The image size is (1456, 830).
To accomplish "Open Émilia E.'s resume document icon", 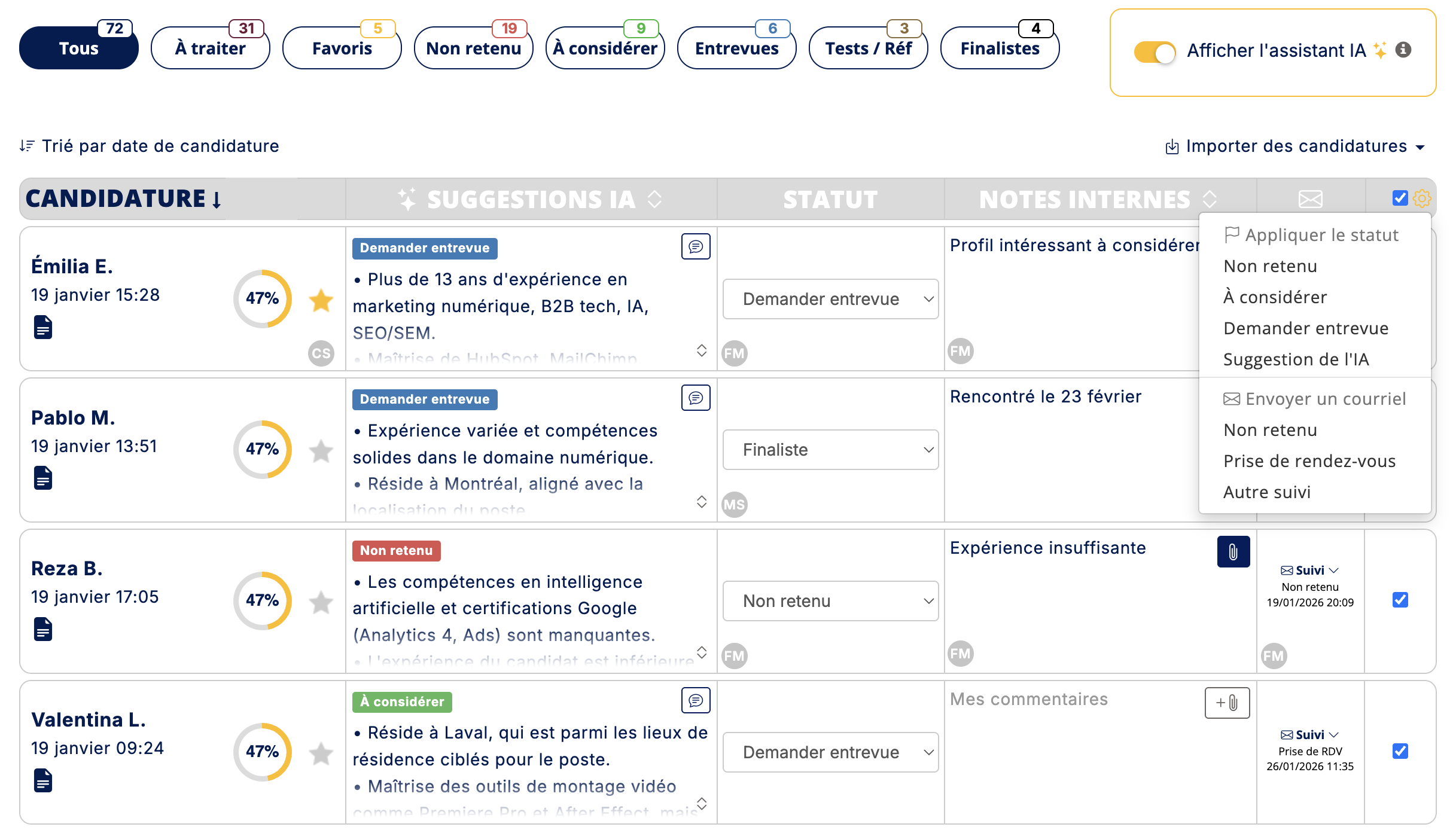I will [x=44, y=328].
